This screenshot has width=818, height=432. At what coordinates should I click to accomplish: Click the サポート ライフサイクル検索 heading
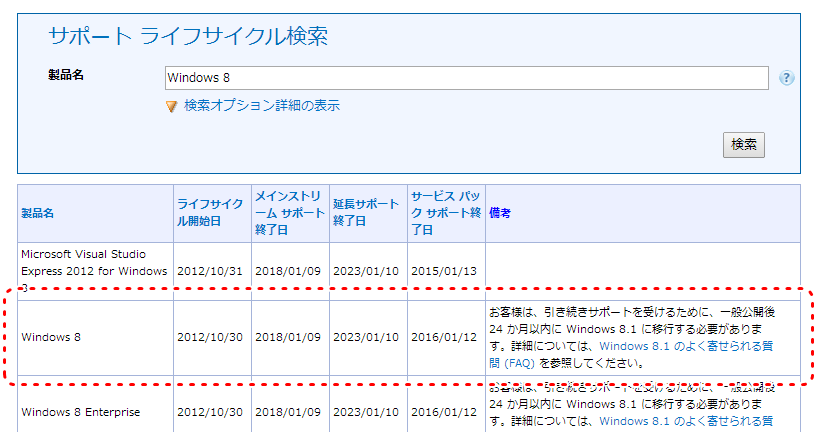(188, 37)
